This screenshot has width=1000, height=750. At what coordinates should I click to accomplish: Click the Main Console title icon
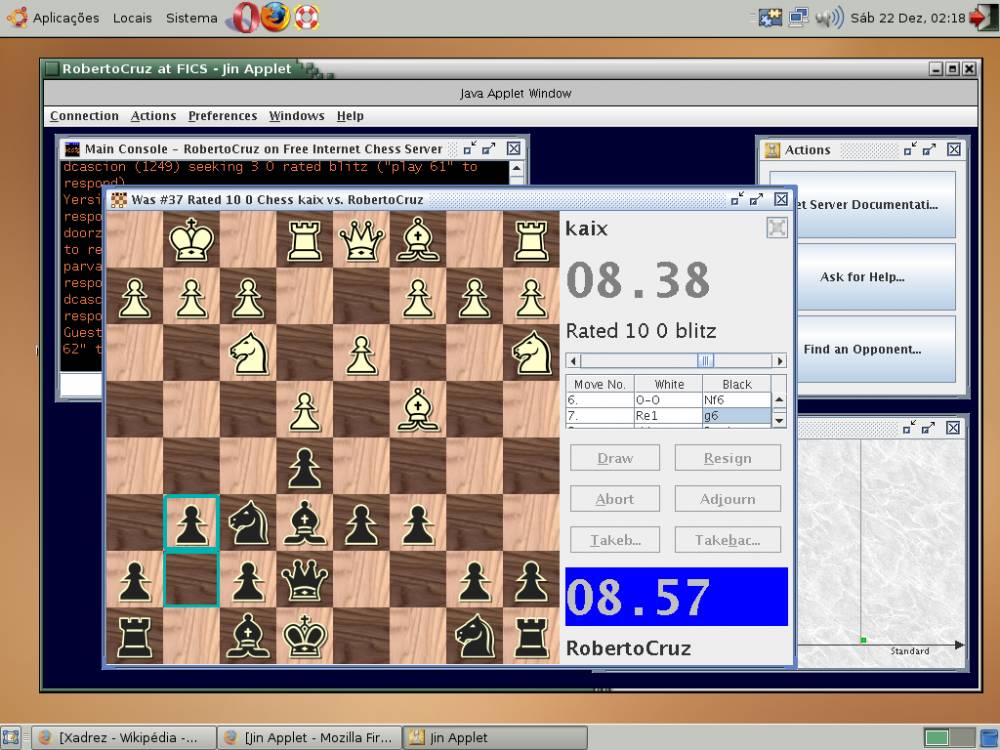[73, 149]
